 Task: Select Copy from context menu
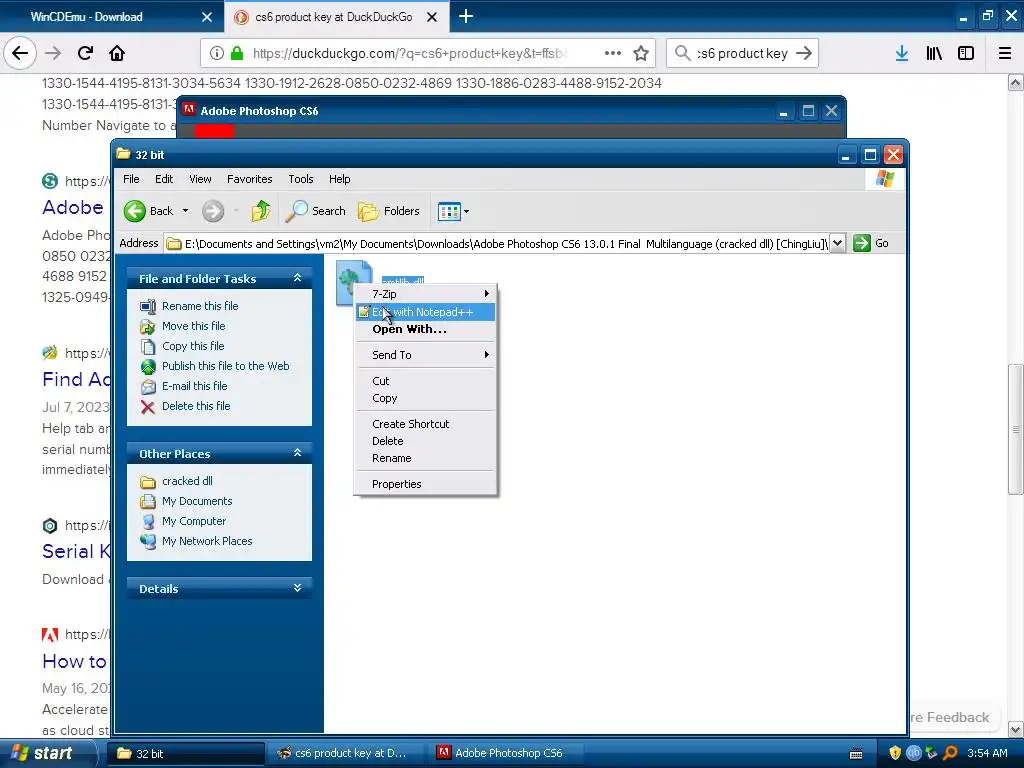point(426,398)
